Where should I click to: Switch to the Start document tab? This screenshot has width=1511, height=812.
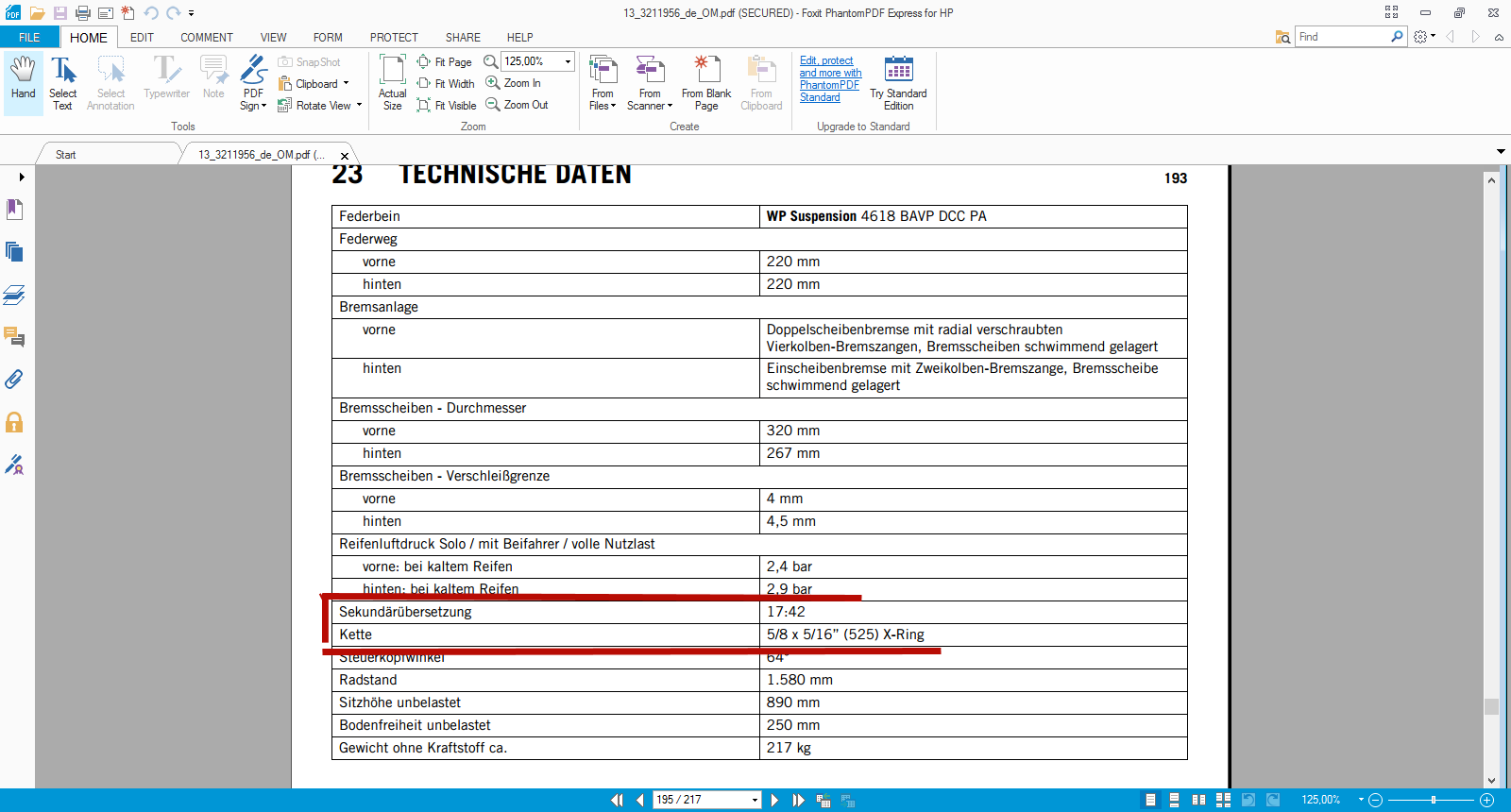(65, 155)
